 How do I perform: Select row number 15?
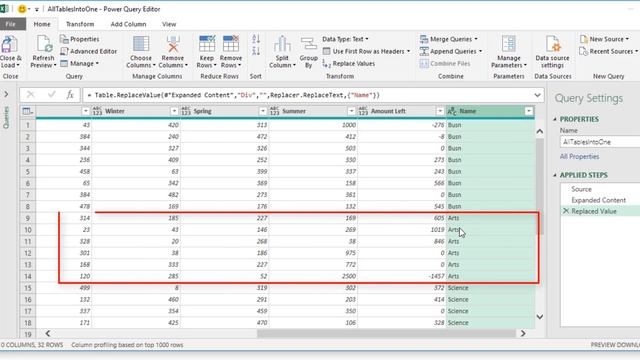[27, 288]
